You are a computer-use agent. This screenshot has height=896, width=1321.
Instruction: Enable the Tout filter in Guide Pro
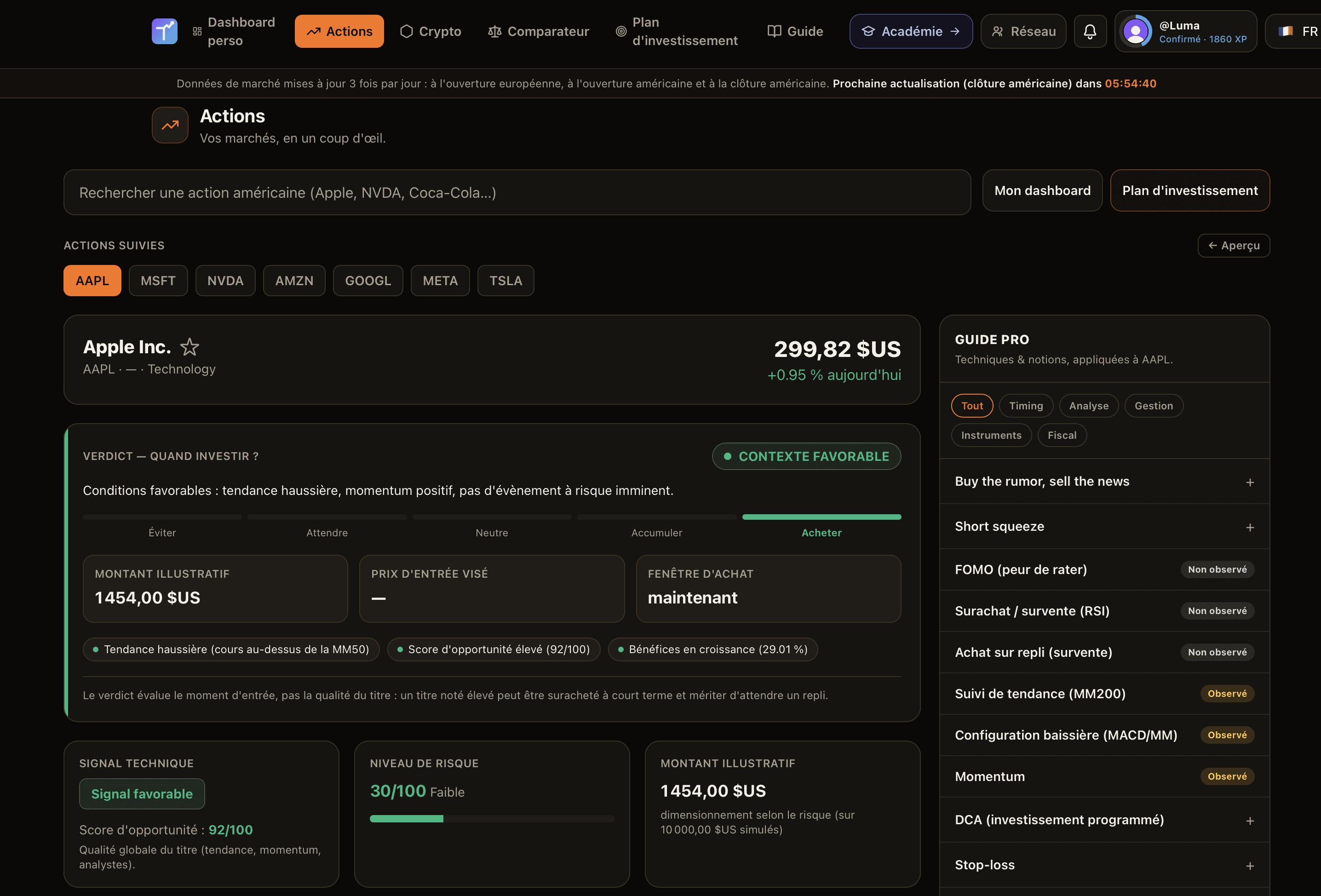tap(972, 405)
